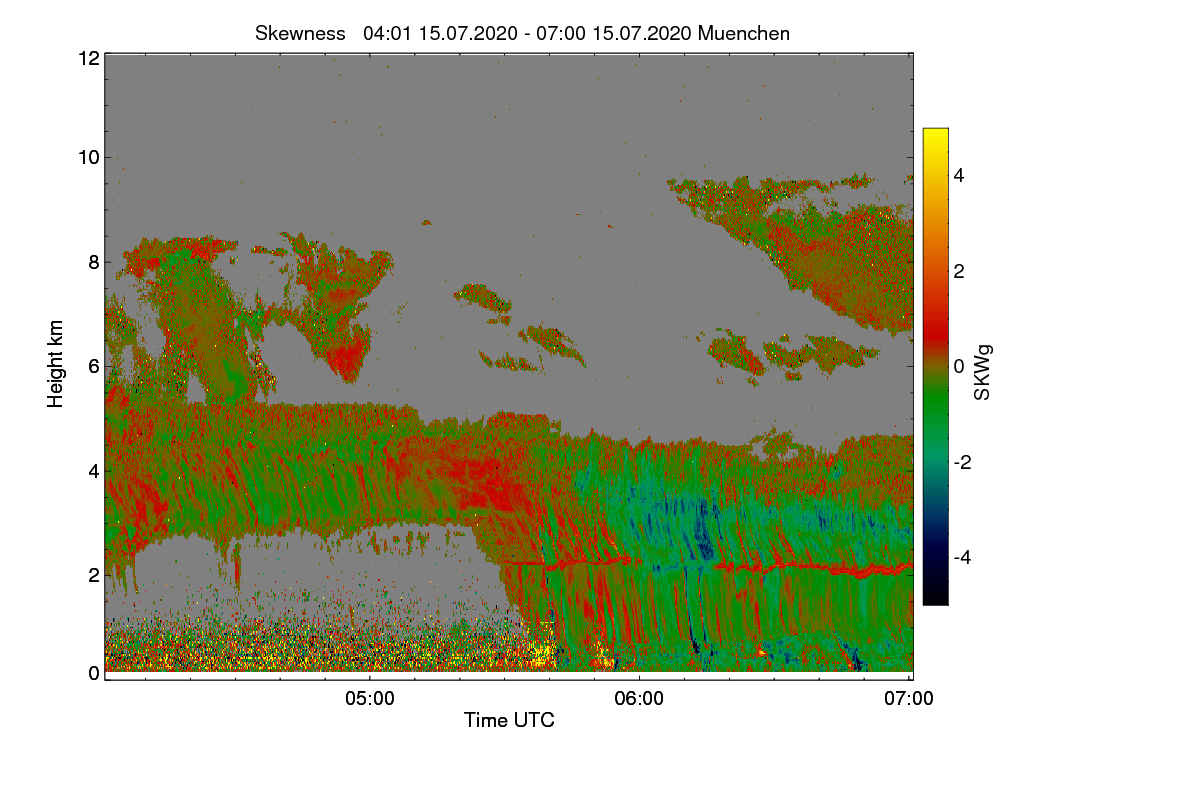Click the height tick label 10
Image resolution: width=1200 pixels, height=800 pixels.
[x=88, y=157]
